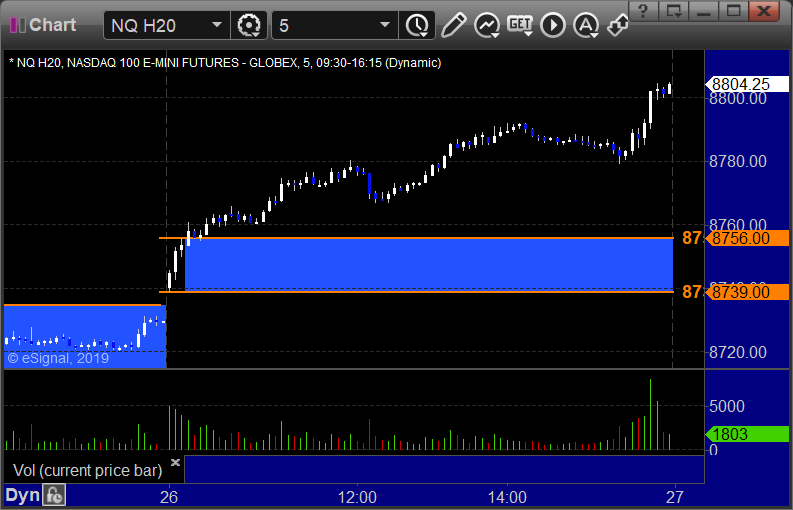The image size is (793, 510).
Task: Click the green 1803 volume value tag
Action: coord(747,434)
